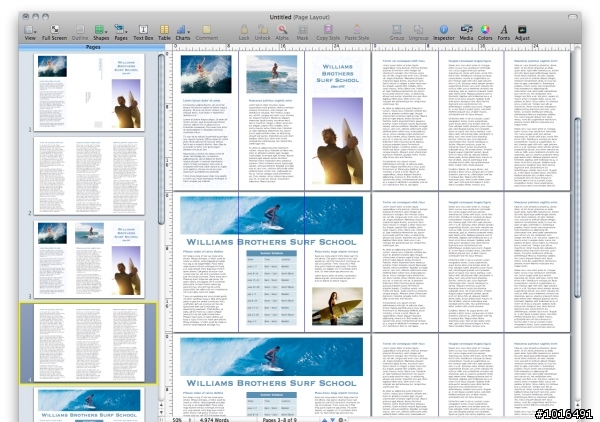Image resolution: width=600 pixels, height=422 pixels.
Task: Click the Pages sidebar header
Action: tap(92, 47)
